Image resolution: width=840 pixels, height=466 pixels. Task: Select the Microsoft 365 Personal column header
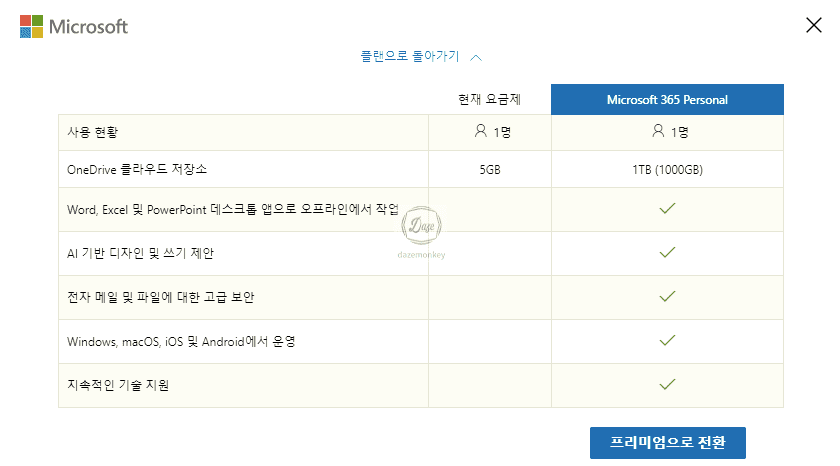click(667, 100)
